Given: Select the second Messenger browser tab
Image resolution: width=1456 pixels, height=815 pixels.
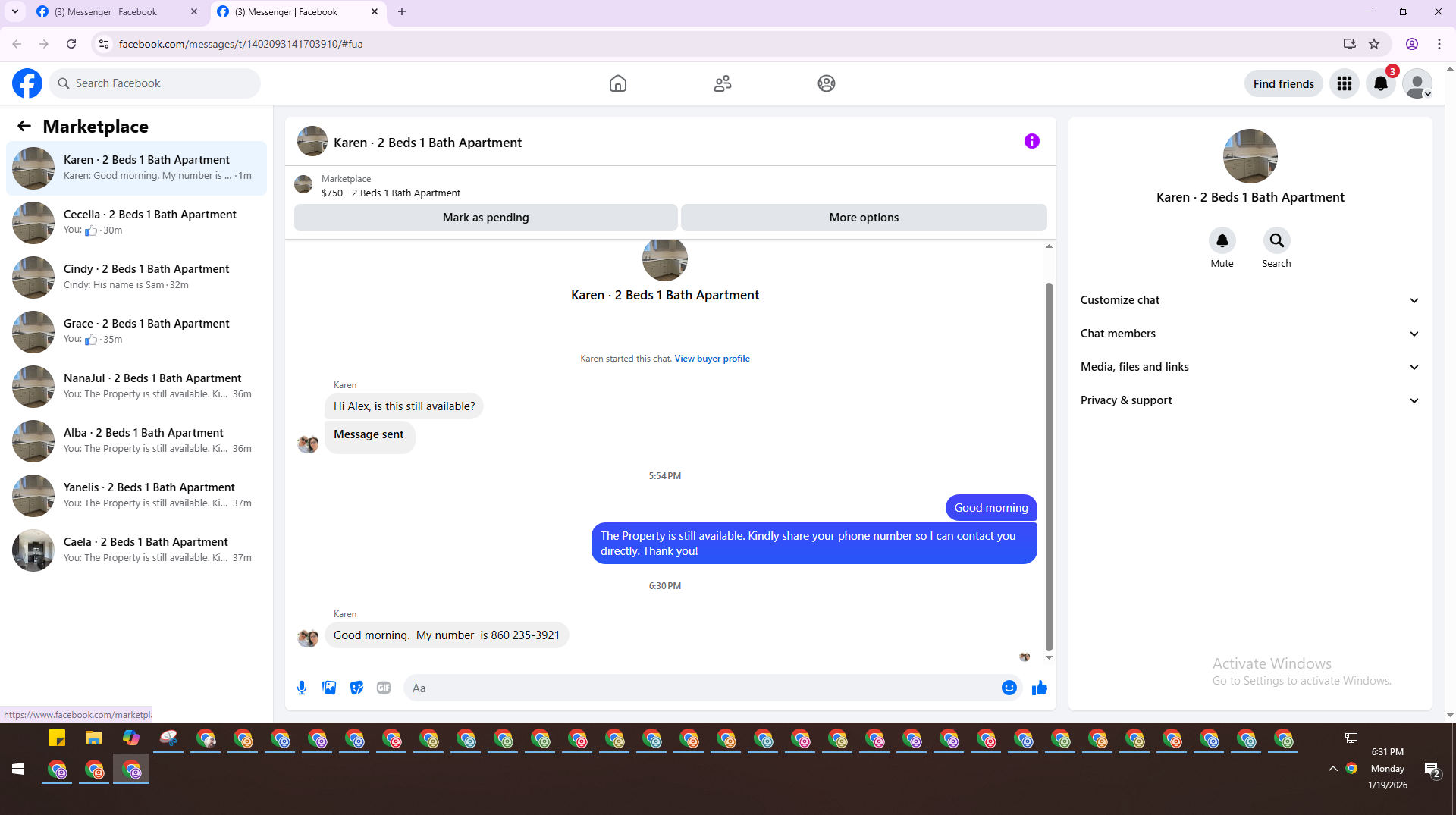Looking at the screenshot, I should tap(298, 12).
